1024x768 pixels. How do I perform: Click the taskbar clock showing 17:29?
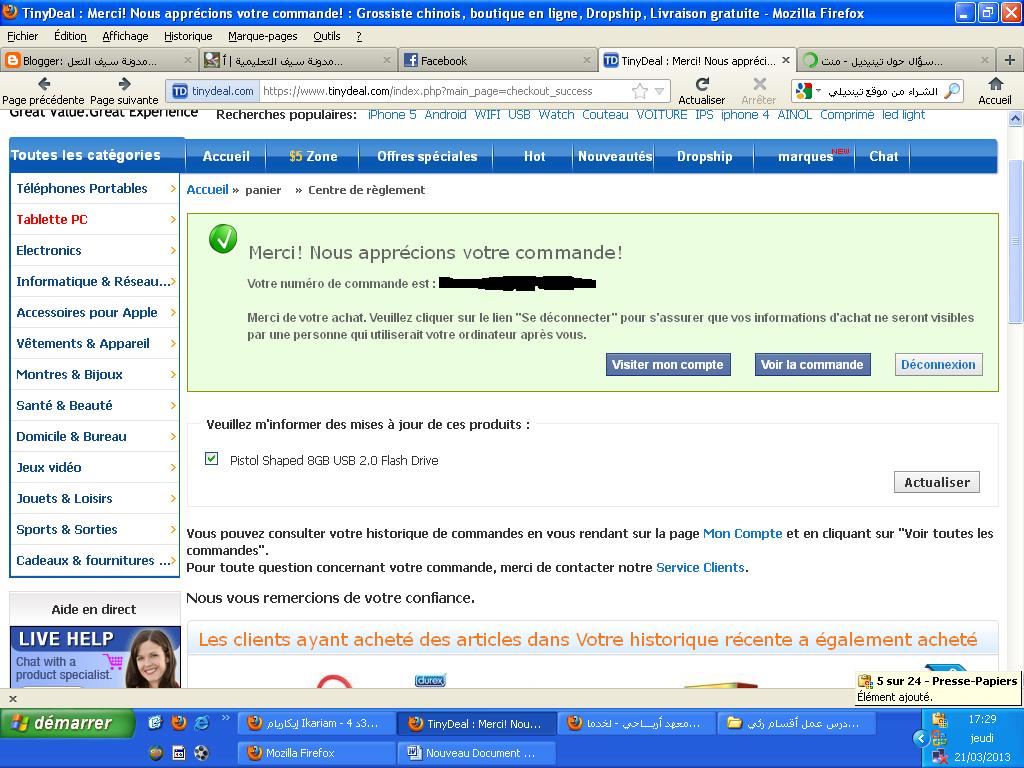click(x=982, y=719)
